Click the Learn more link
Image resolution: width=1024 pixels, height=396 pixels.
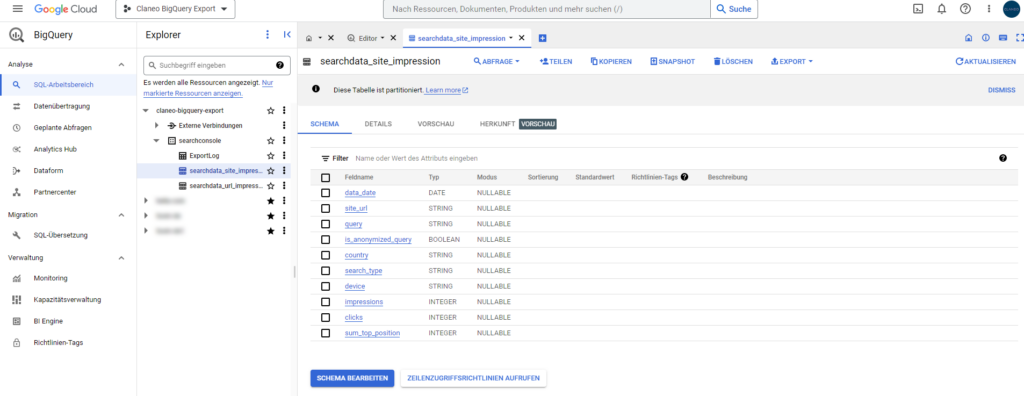pos(446,90)
